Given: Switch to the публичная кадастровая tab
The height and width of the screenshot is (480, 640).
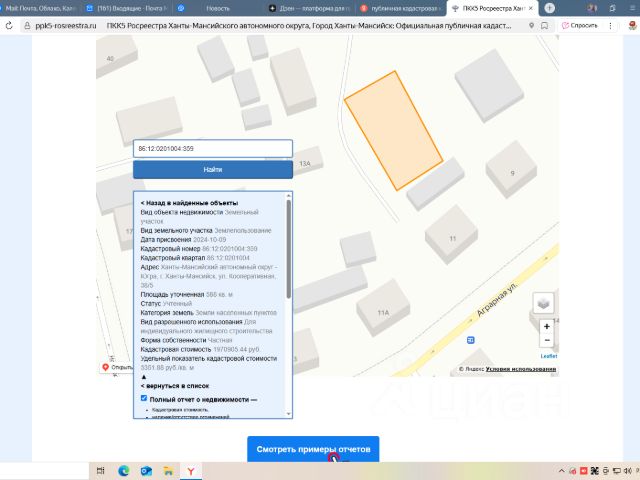Looking at the screenshot, I should pyautogui.click(x=402, y=8).
